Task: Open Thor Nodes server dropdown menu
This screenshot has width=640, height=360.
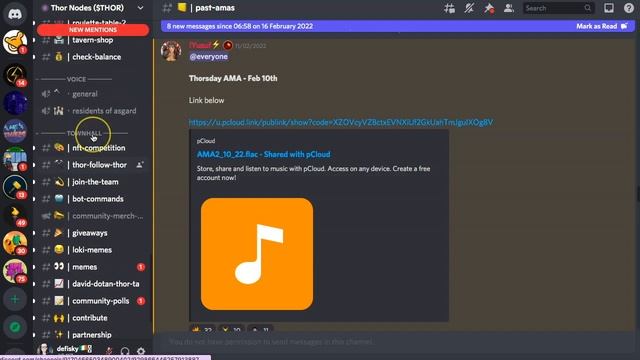Action: 140,8
